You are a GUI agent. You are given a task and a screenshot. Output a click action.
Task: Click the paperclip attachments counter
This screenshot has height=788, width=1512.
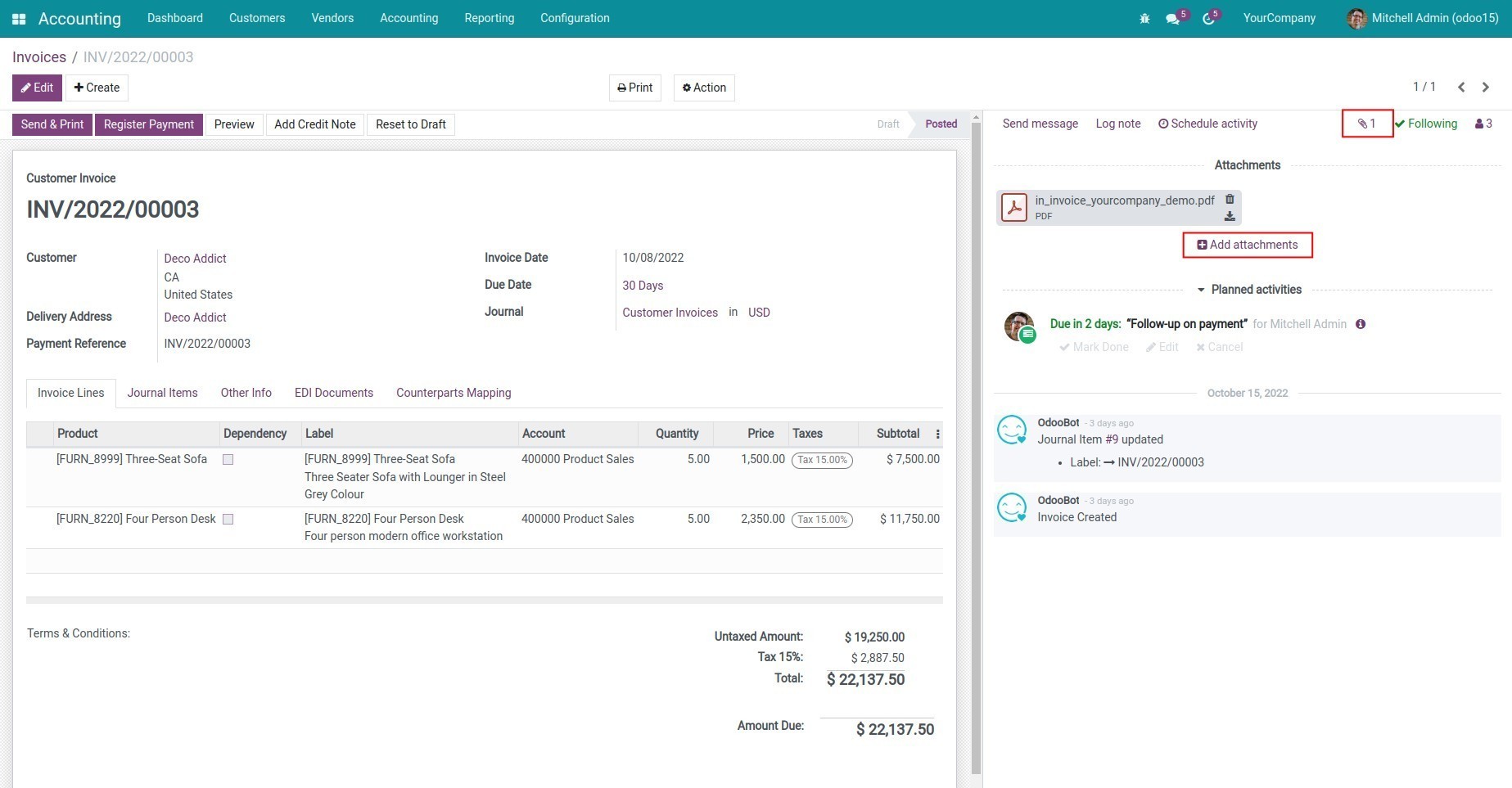pyautogui.click(x=1367, y=124)
